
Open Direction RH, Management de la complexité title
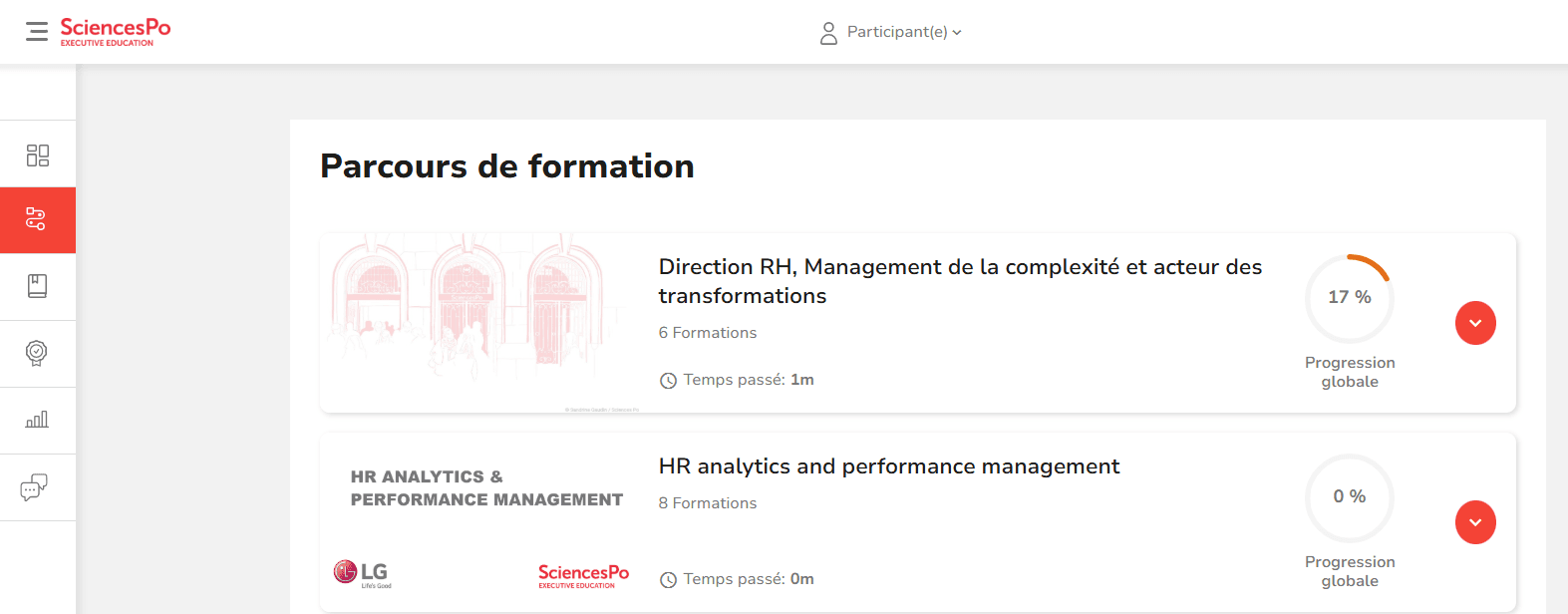[959, 281]
